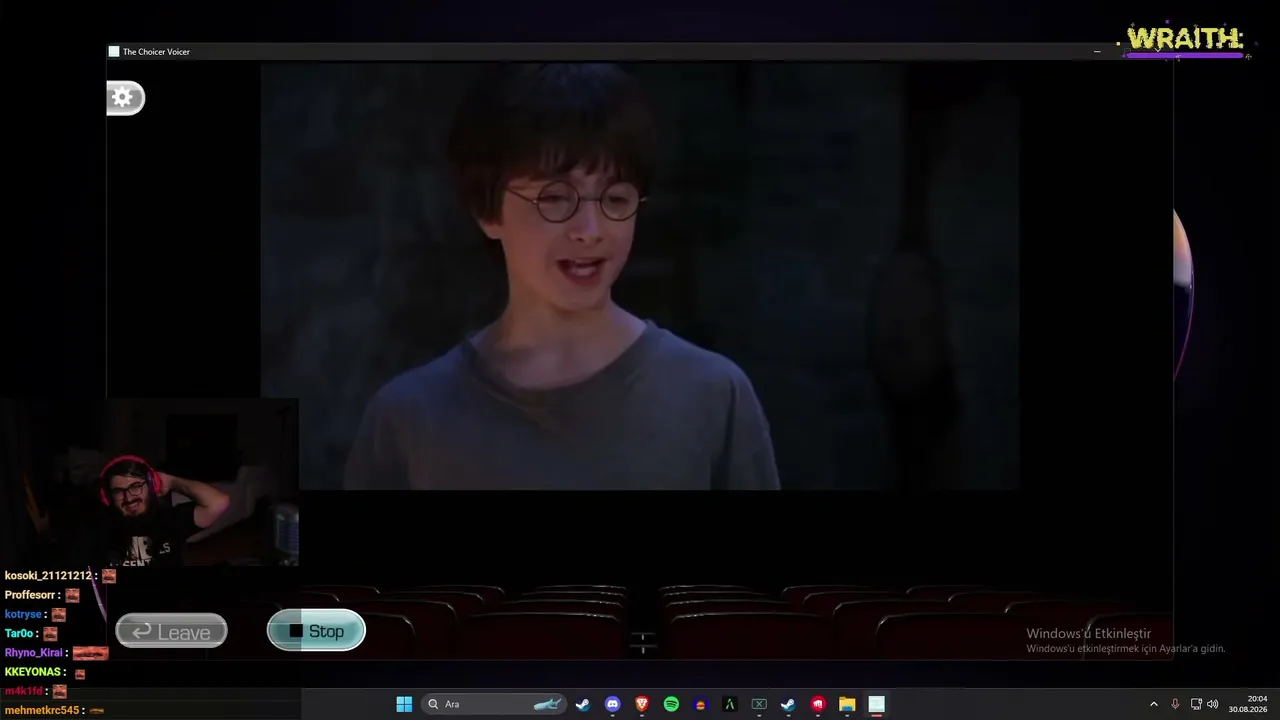This screenshot has height=720, width=1280.
Task: Open Discord from the taskbar
Action: (x=612, y=704)
